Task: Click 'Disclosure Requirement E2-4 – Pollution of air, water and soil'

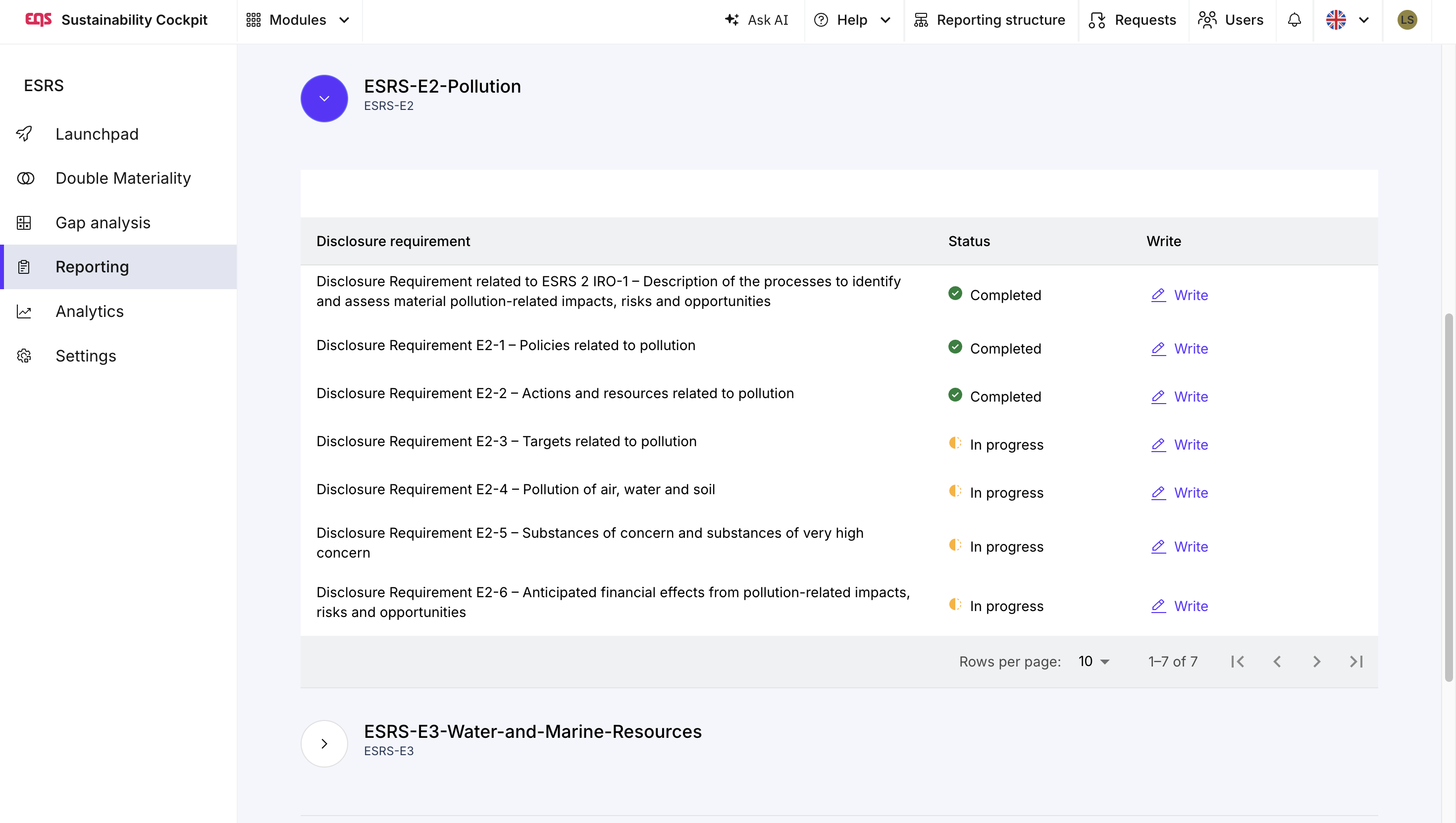Action: click(516, 490)
